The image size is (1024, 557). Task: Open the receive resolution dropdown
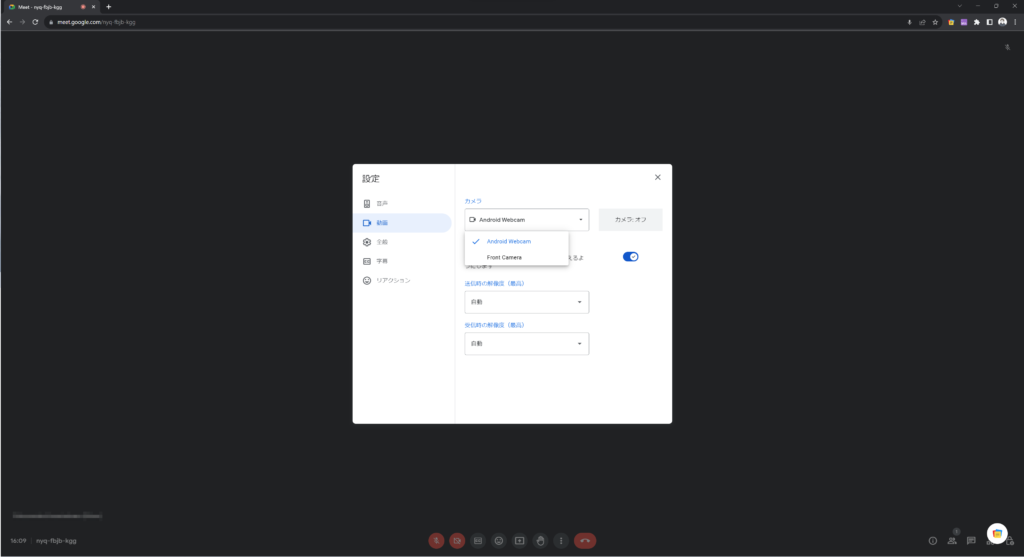click(x=527, y=344)
